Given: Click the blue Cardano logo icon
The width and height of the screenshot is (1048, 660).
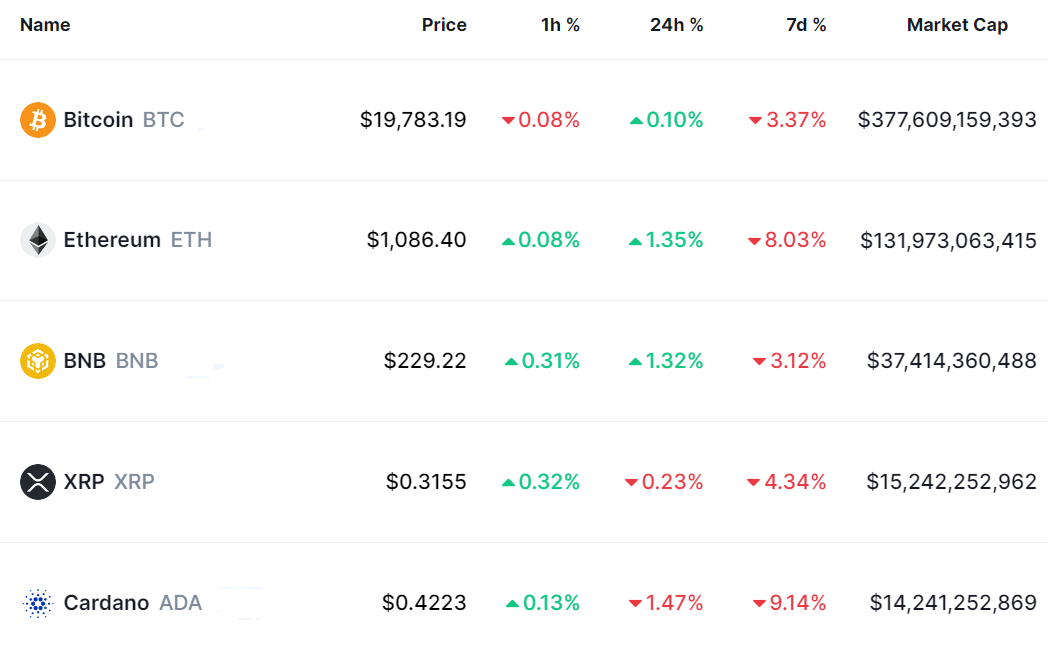Looking at the screenshot, I should [37, 603].
